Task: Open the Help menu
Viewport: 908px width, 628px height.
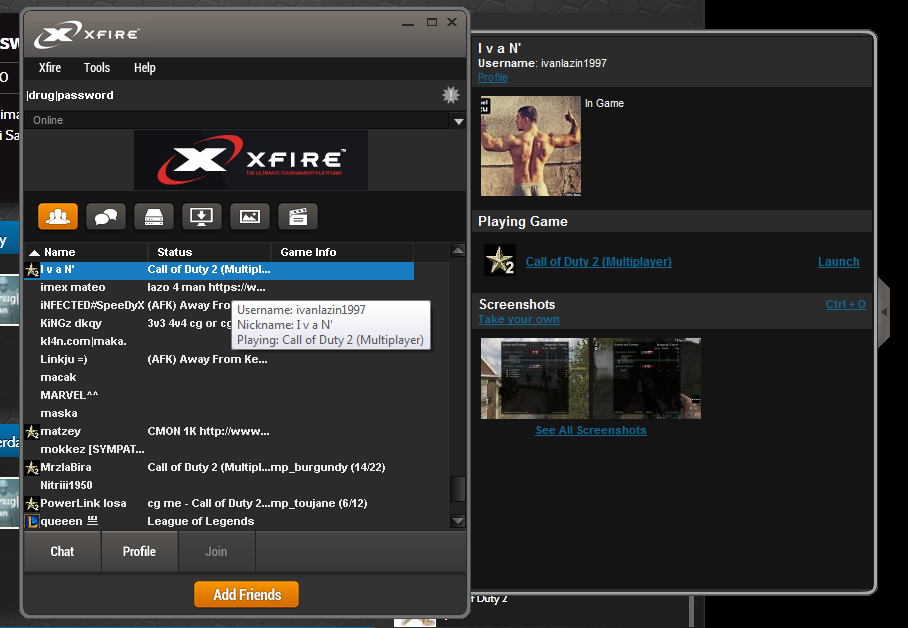Action: point(145,68)
